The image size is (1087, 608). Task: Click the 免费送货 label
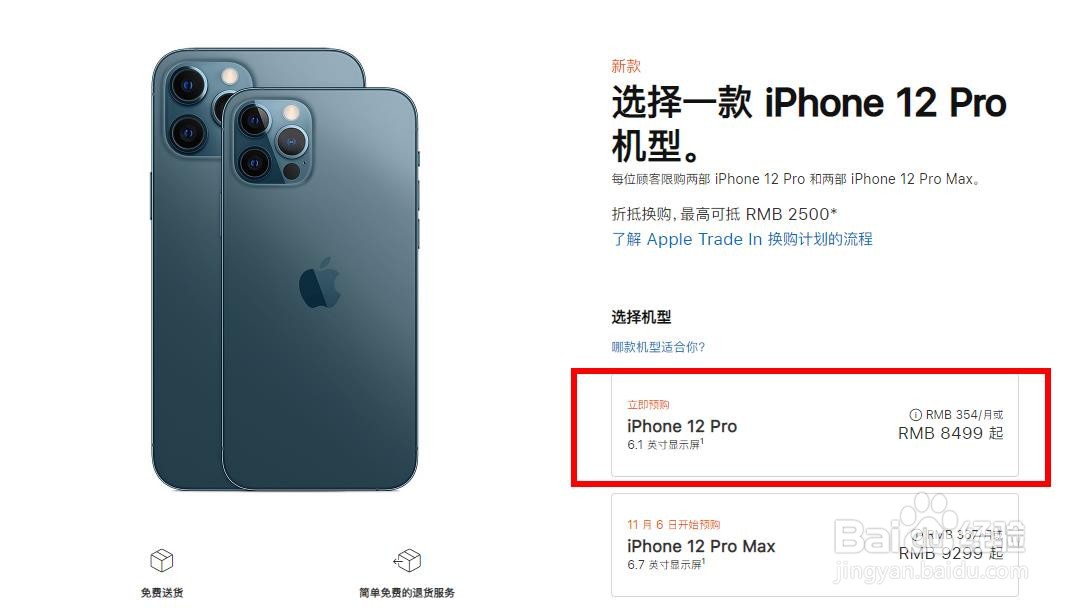click(x=162, y=593)
